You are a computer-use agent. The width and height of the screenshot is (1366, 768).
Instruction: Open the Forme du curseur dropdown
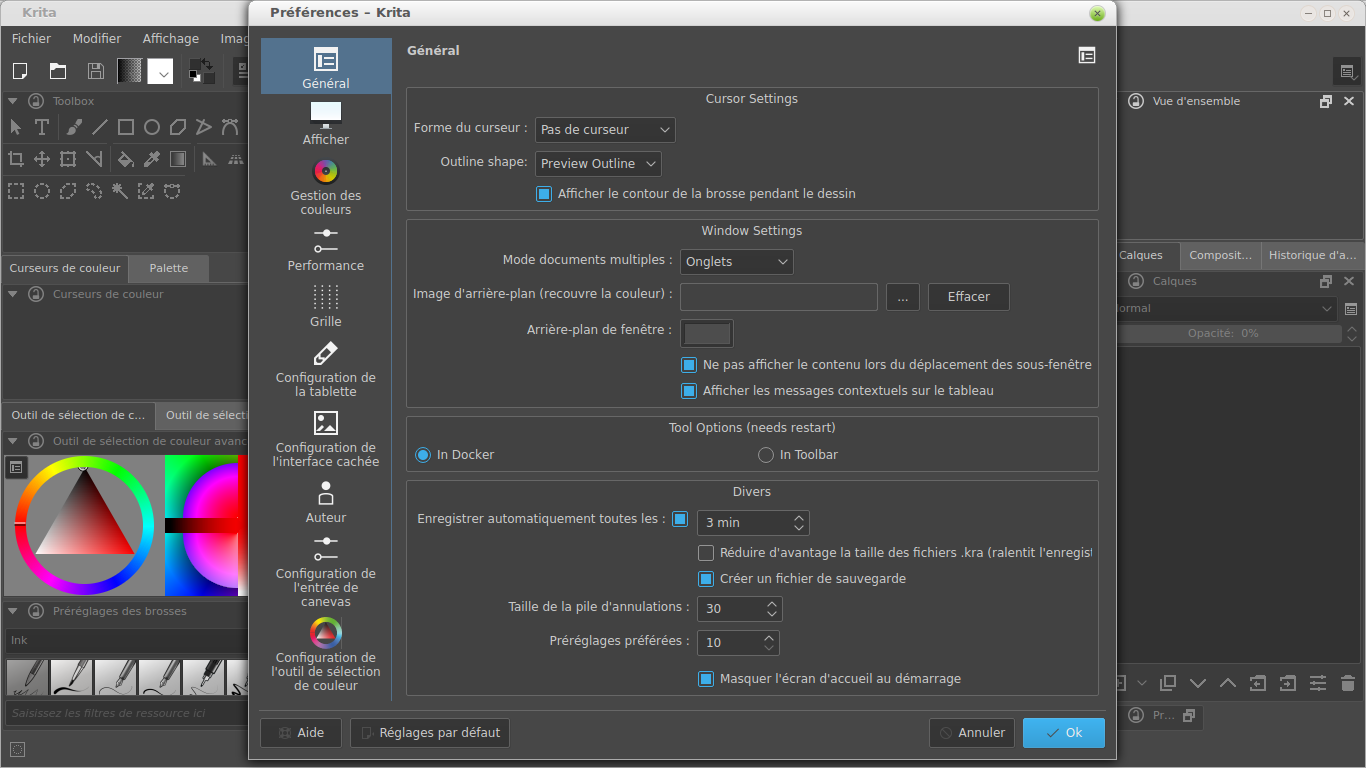[605, 130]
